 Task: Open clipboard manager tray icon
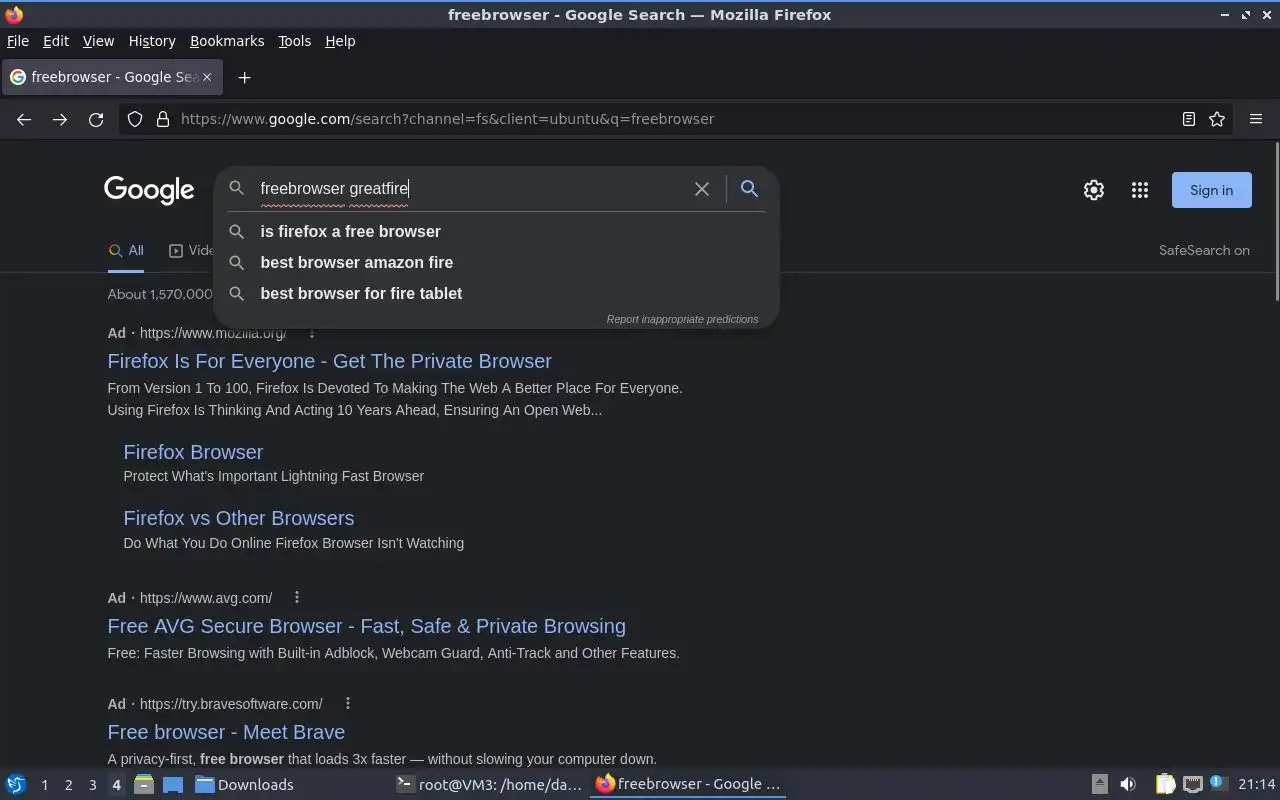[1165, 784]
